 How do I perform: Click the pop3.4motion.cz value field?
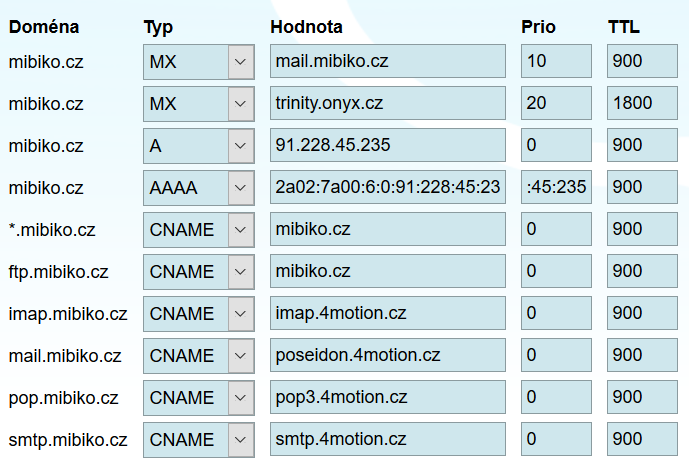pos(388,398)
